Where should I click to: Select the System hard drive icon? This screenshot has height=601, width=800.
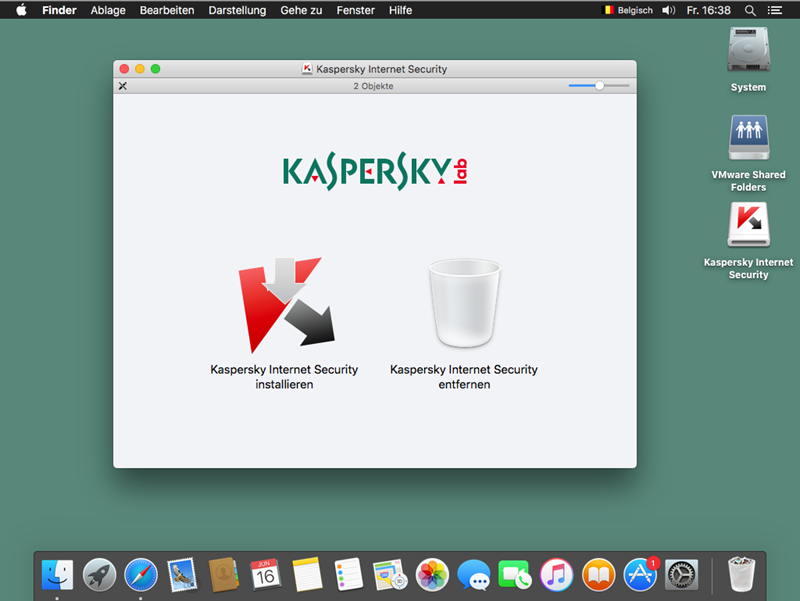point(748,50)
